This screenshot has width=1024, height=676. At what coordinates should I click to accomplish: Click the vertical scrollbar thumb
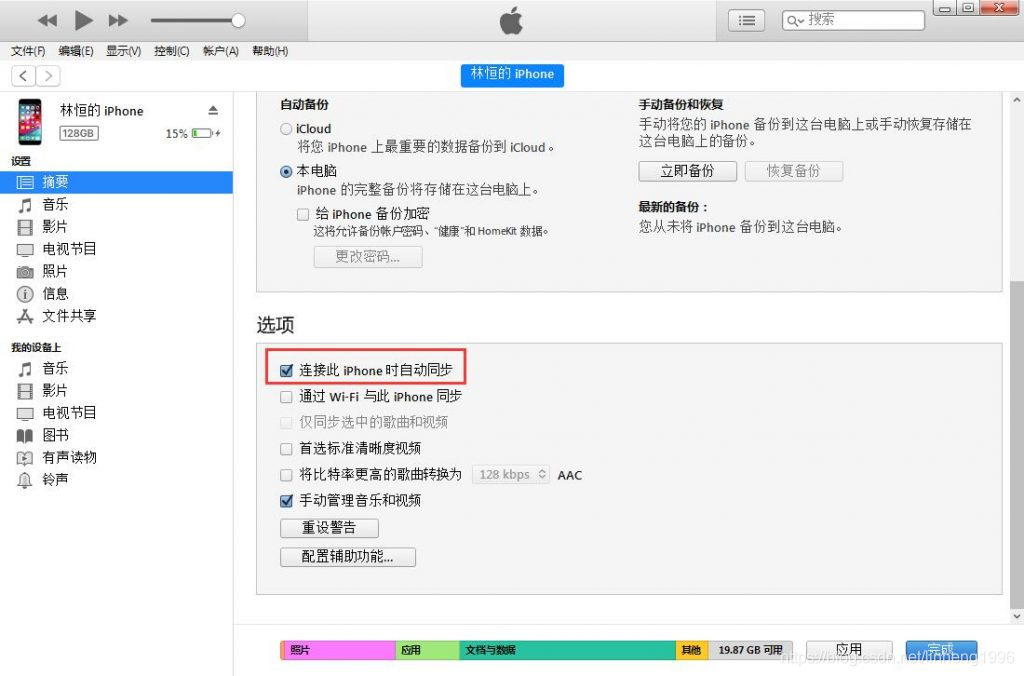pyautogui.click(x=1016, y=444)
